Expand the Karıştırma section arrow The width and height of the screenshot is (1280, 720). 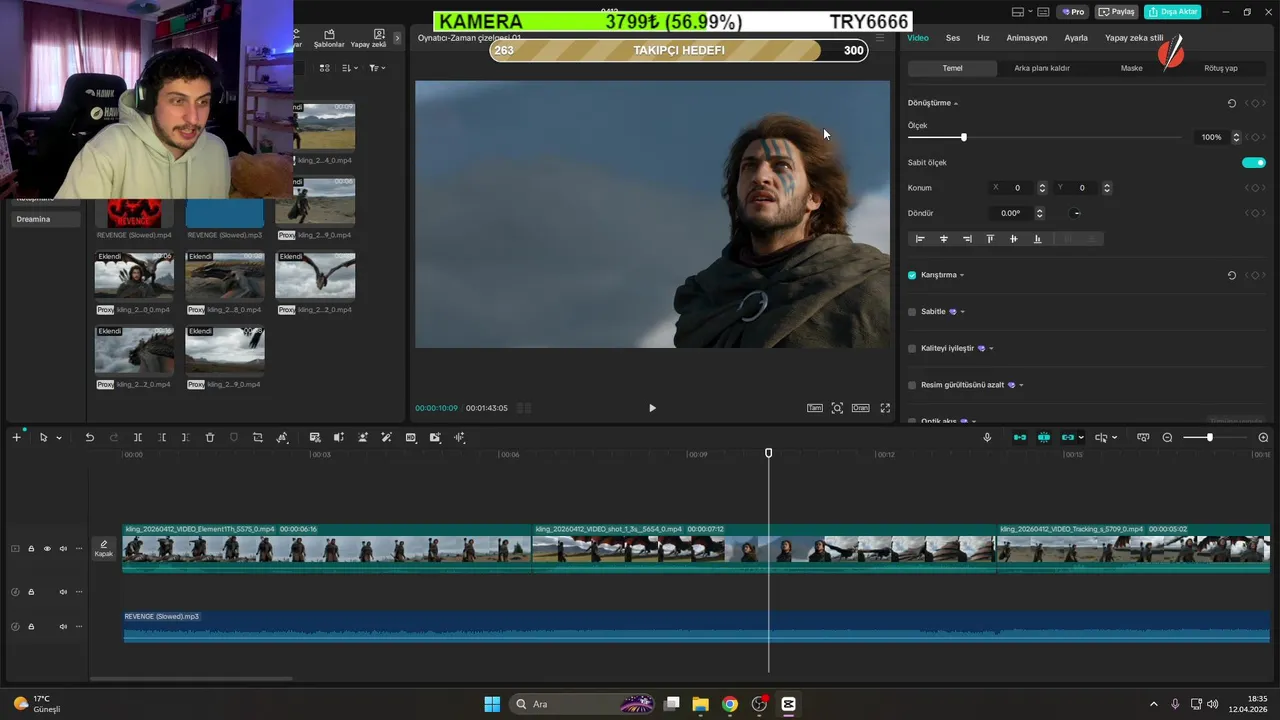(x=962, y=275)
